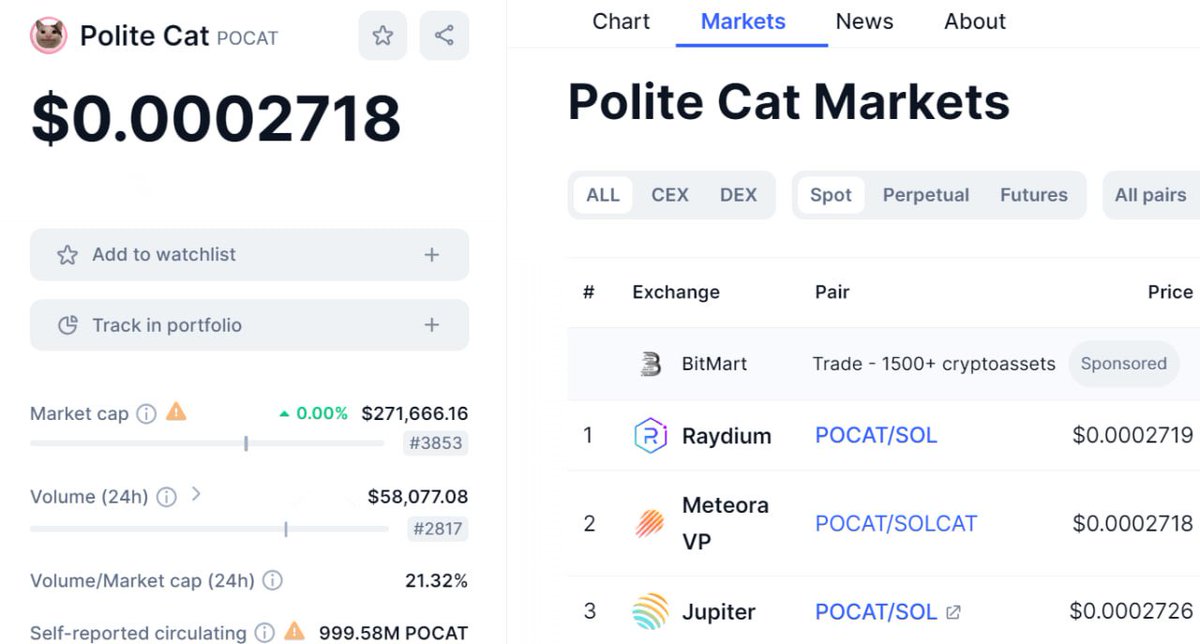1200x644 pixels.
Task: Click the star watchlist icon
Action: pyautogui.click(x=382, y=35)
